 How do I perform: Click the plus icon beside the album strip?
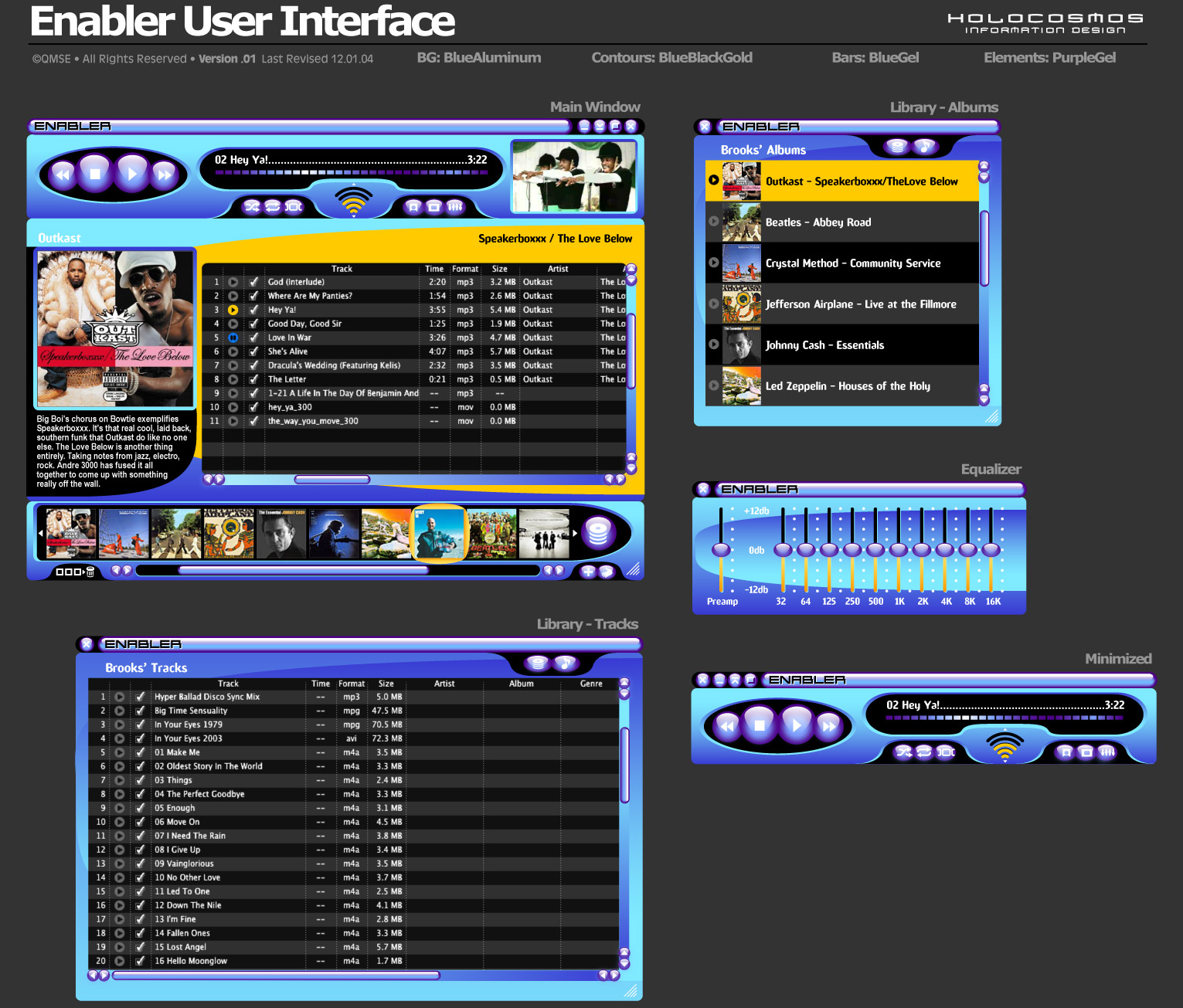pyautogui.click(x=588, y=572)
